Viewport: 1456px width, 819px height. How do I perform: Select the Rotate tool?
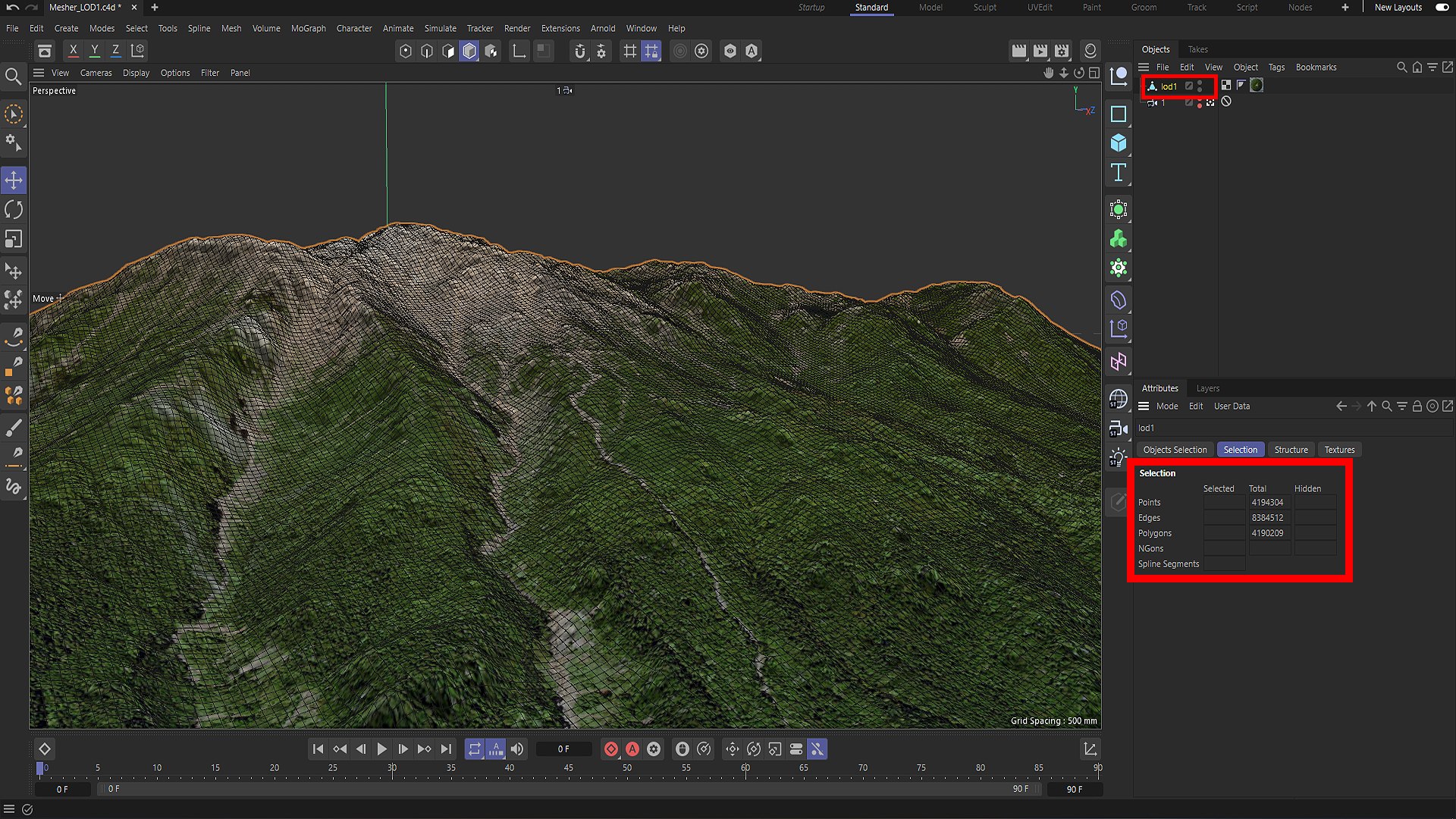click(x=14, y=210)
